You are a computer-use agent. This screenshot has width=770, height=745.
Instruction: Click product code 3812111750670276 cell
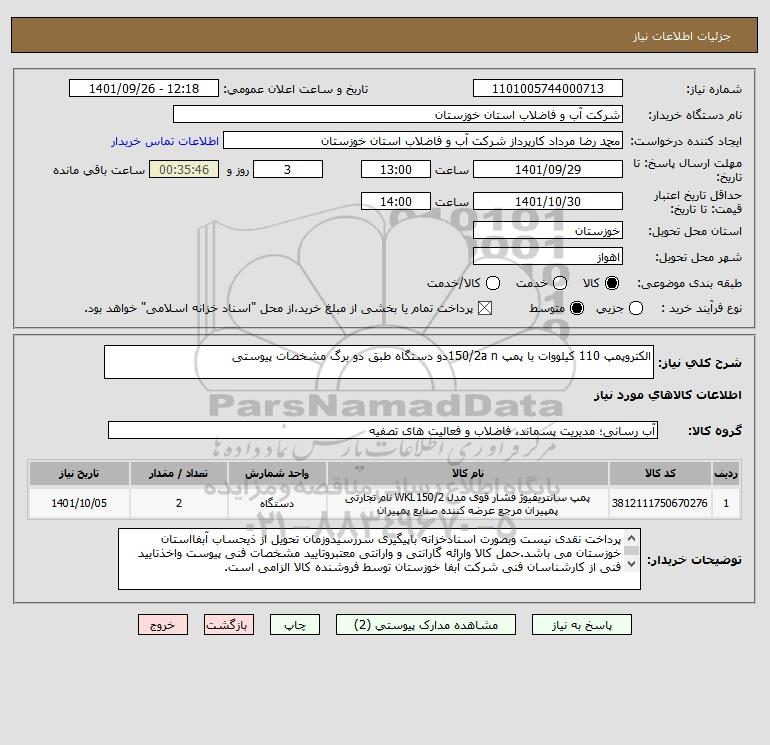(x=660, y=503)
